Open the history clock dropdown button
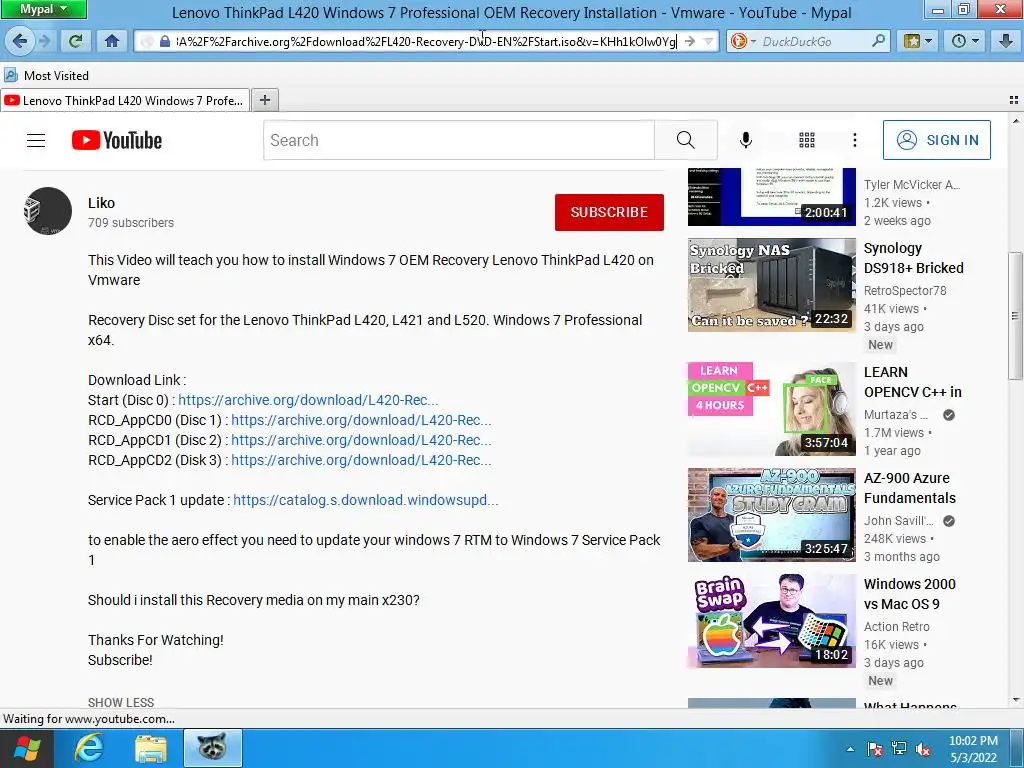This screenshot has width=1024, height=768. [965, 41]
